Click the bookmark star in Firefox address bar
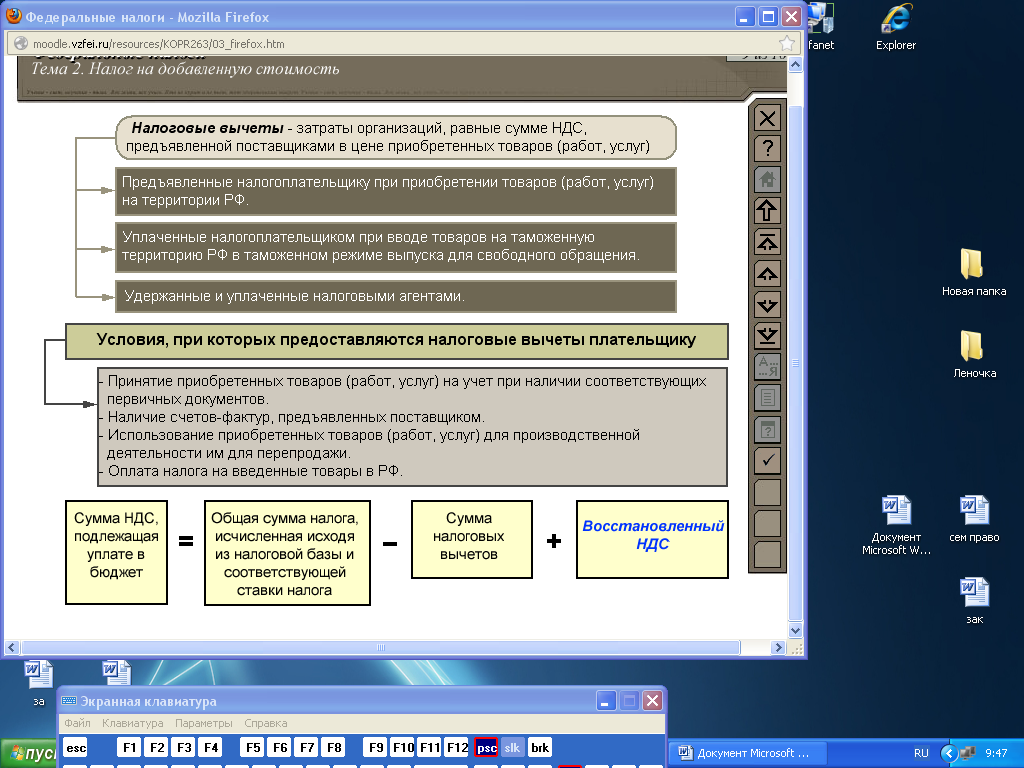Image resolution: width=1024 pixels, height=768 pixels. [786, 44]
